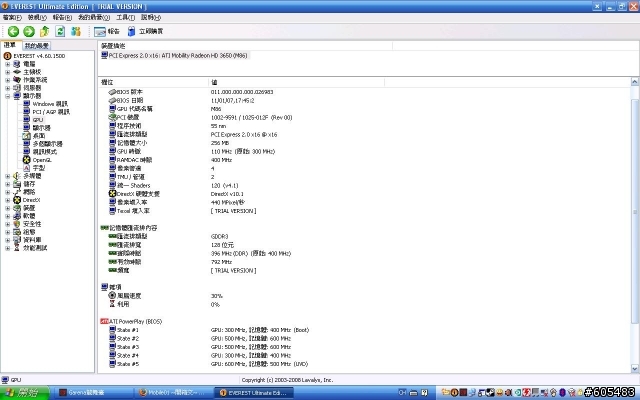This screenshot has height=400, width=640.
Task: Expand the 儲存 storage tree node
Action: [x=7, y=184]
